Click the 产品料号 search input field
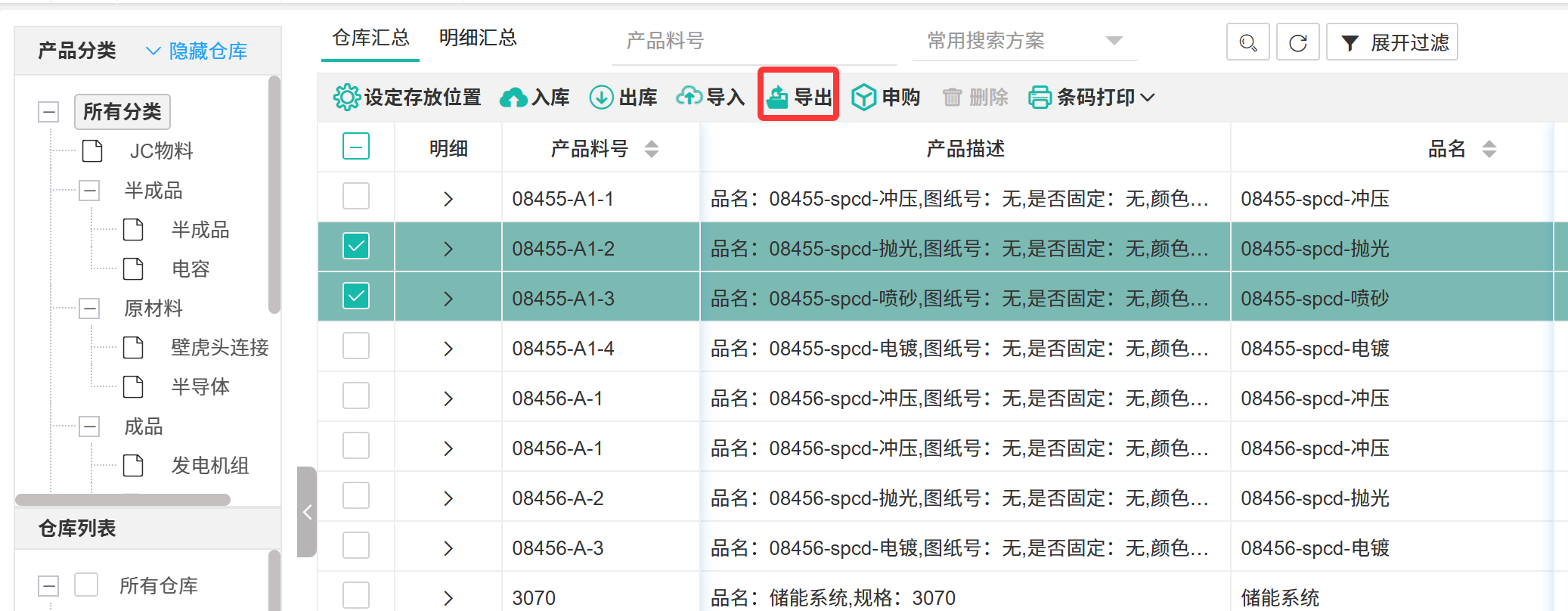This screenshot has width=1568, height=611. click(753, 41)
